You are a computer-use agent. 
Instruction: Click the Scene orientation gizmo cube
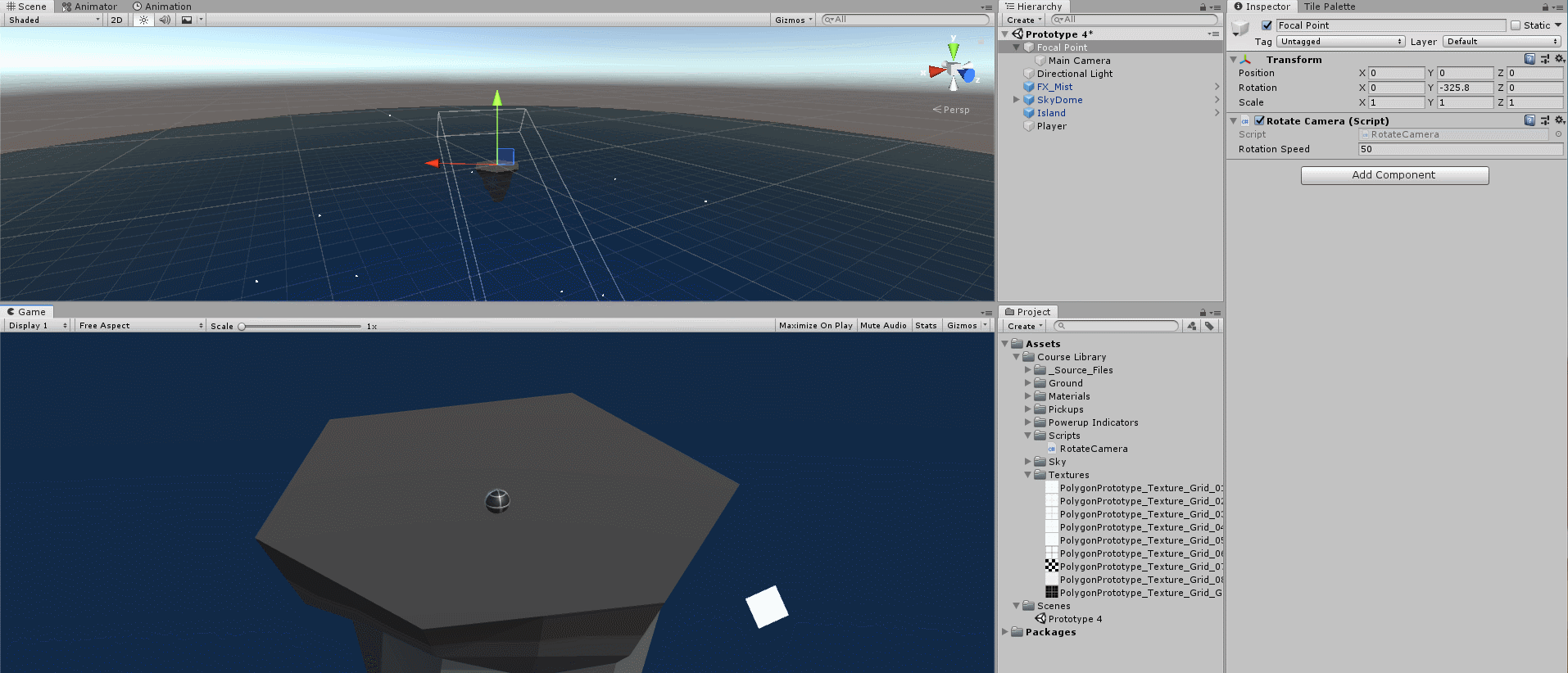pos(953,70)
